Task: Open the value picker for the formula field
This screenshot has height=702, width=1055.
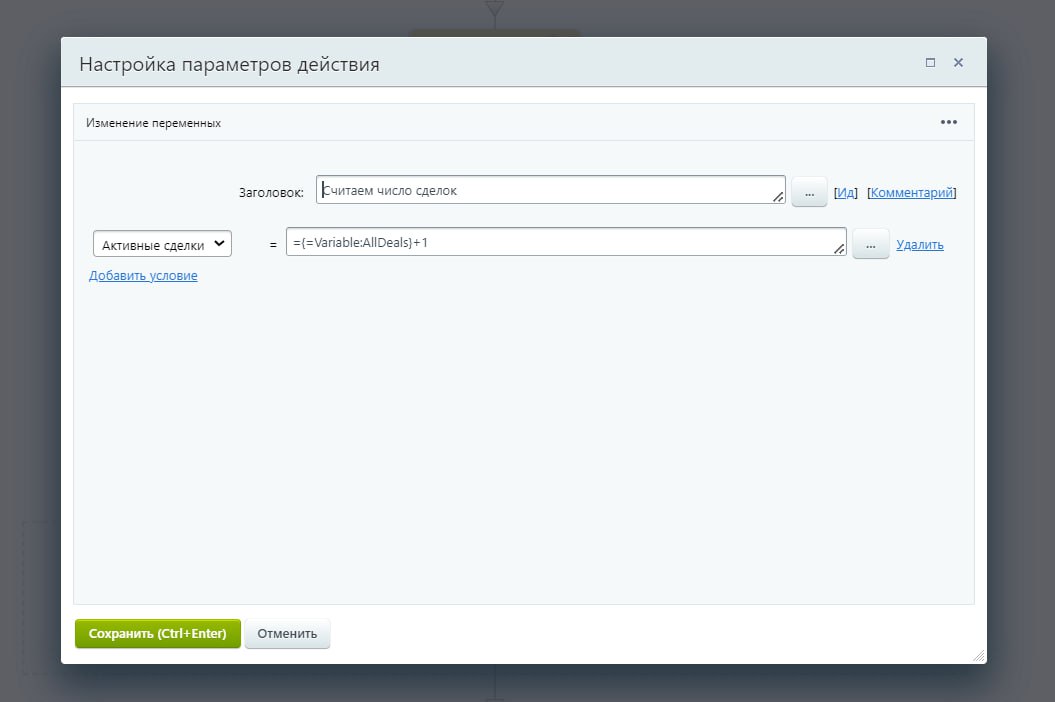Action: point(871,244)
